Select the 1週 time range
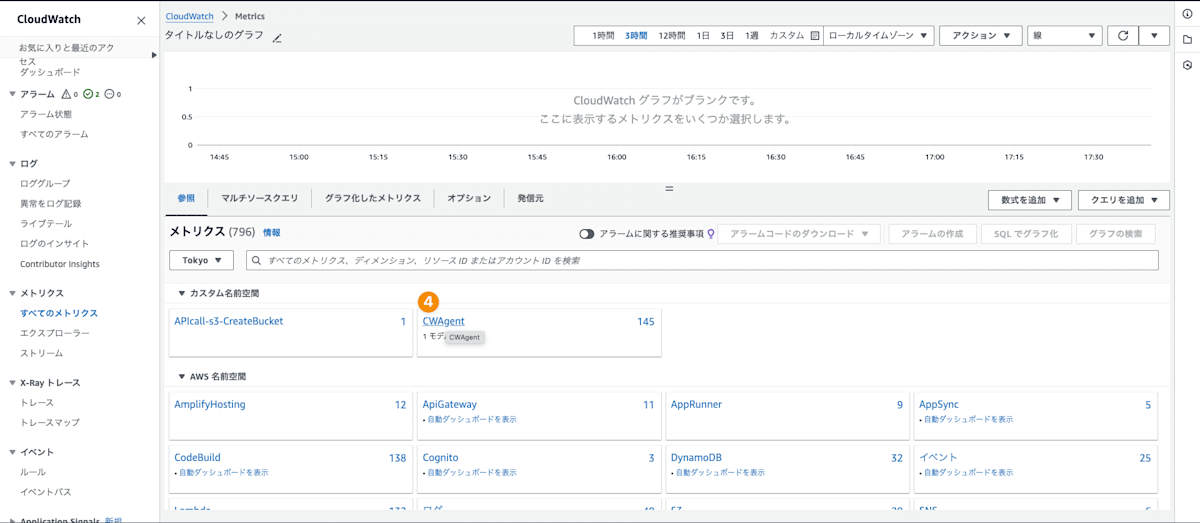This screenshot has height=523, width=1200. pyautogui.click(x=751, y=35)
